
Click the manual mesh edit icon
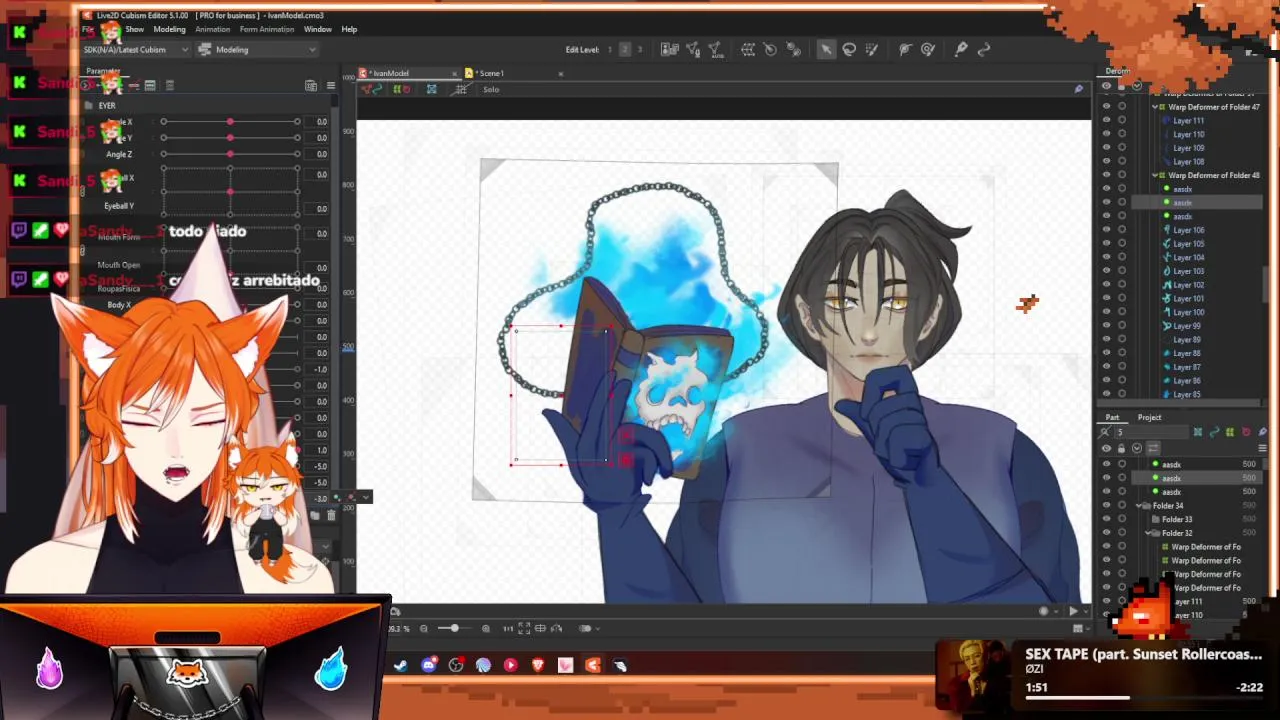[693, 49]
